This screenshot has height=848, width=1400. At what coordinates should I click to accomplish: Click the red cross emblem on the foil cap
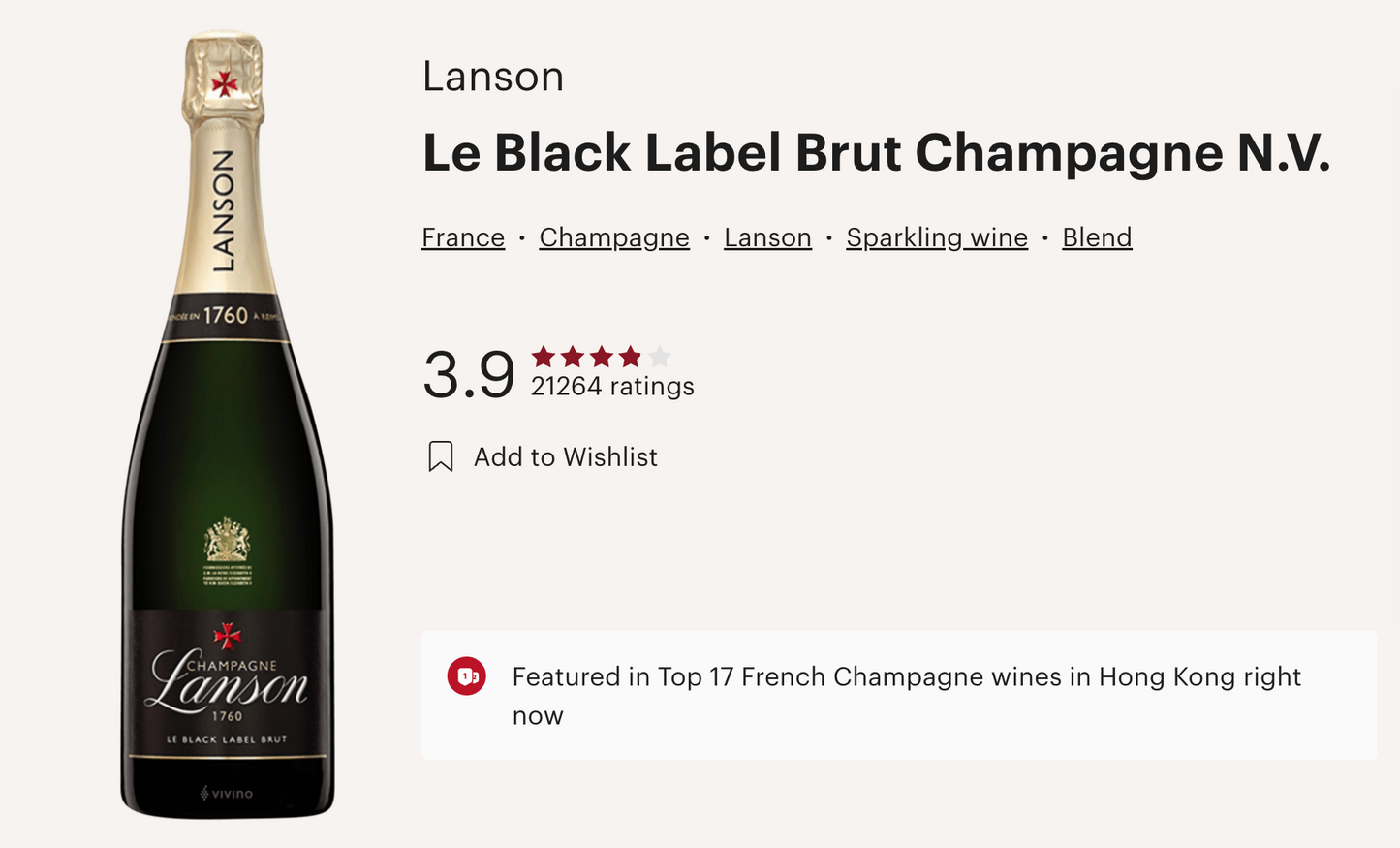coord(225,83)
